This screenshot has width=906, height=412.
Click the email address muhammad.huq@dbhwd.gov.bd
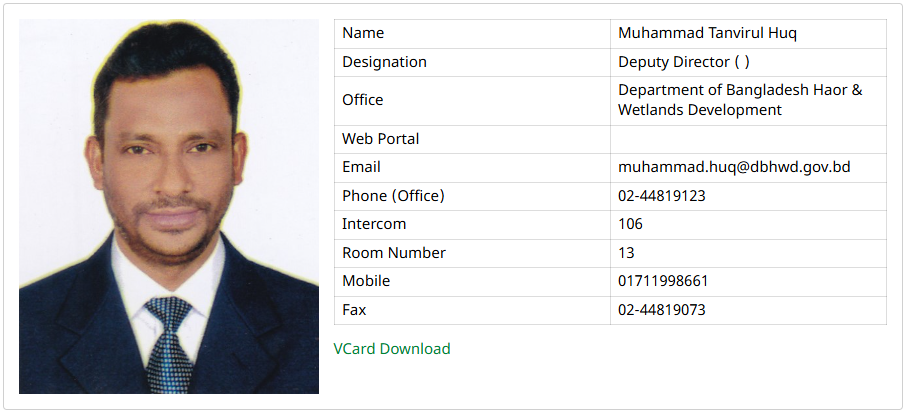(734, 167)
